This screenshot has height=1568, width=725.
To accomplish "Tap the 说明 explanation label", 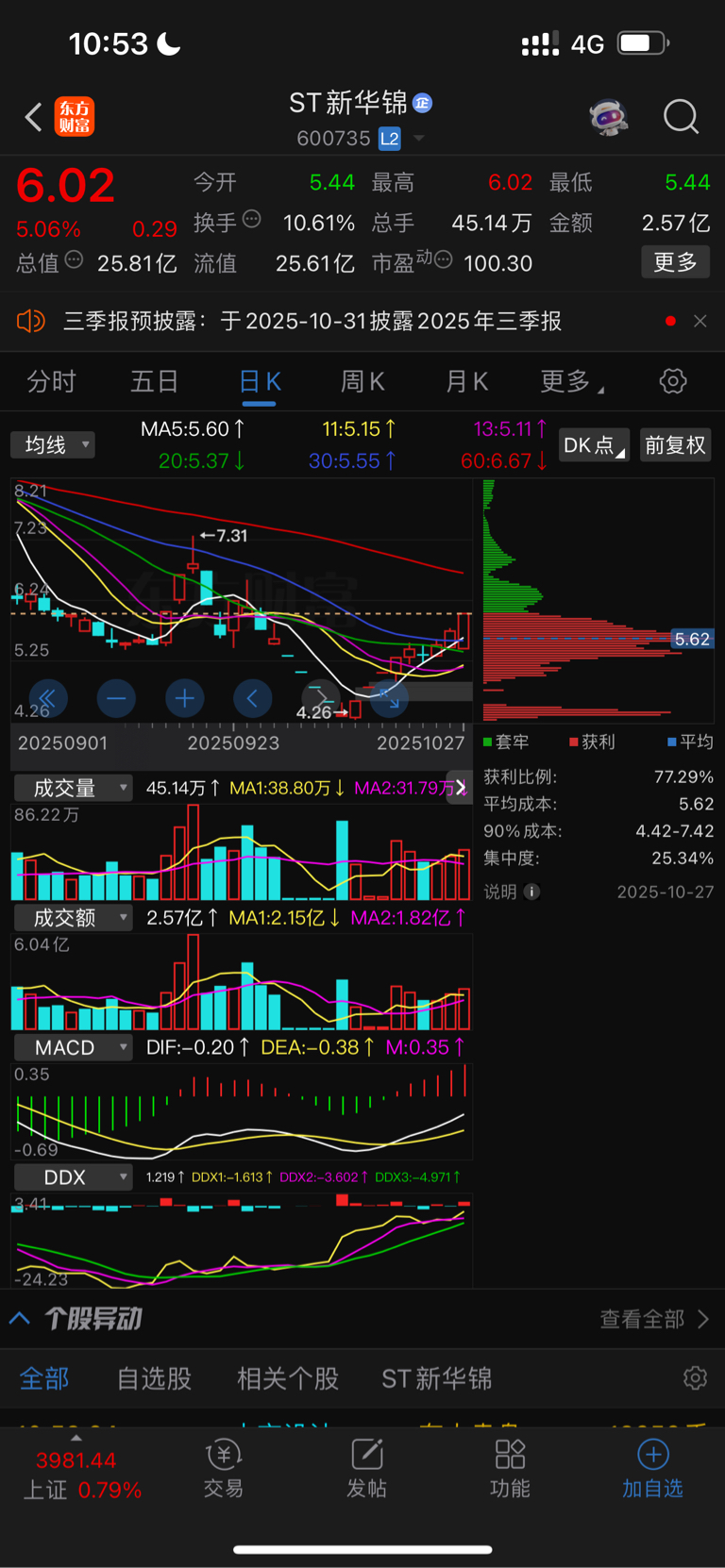I will point(500,892).
